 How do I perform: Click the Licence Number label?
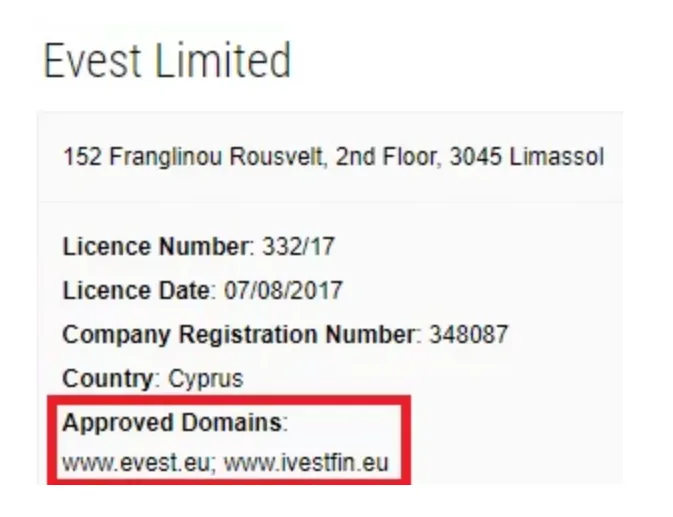pos(158,247)
